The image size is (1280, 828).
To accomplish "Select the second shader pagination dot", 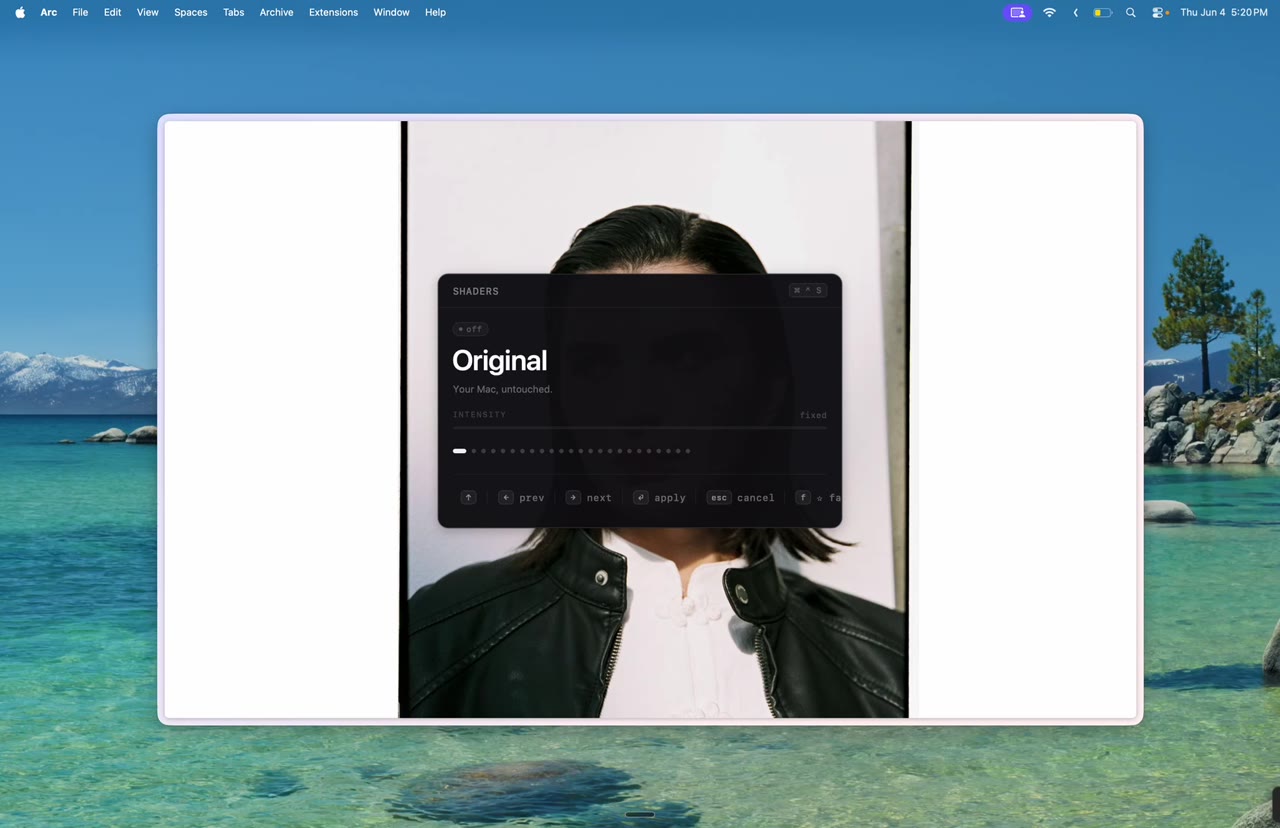I will (x=474, y=451).
